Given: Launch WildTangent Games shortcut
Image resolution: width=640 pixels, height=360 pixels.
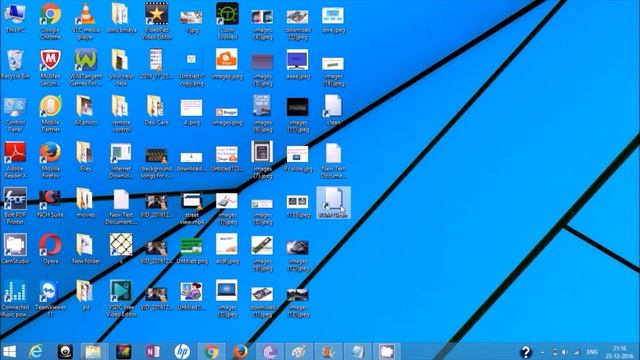Looking at the screenshot, I should pos(86,68).
